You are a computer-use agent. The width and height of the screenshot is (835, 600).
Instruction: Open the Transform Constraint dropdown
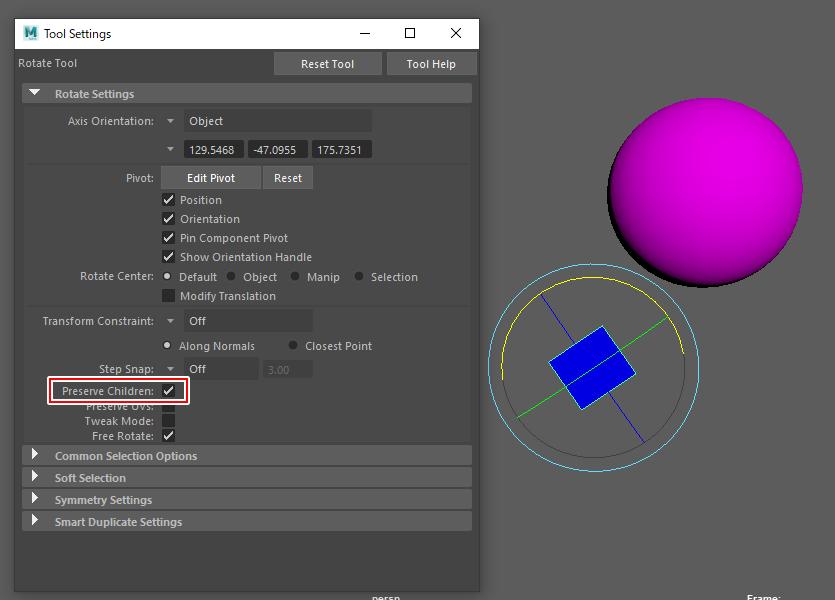point(170,321)
